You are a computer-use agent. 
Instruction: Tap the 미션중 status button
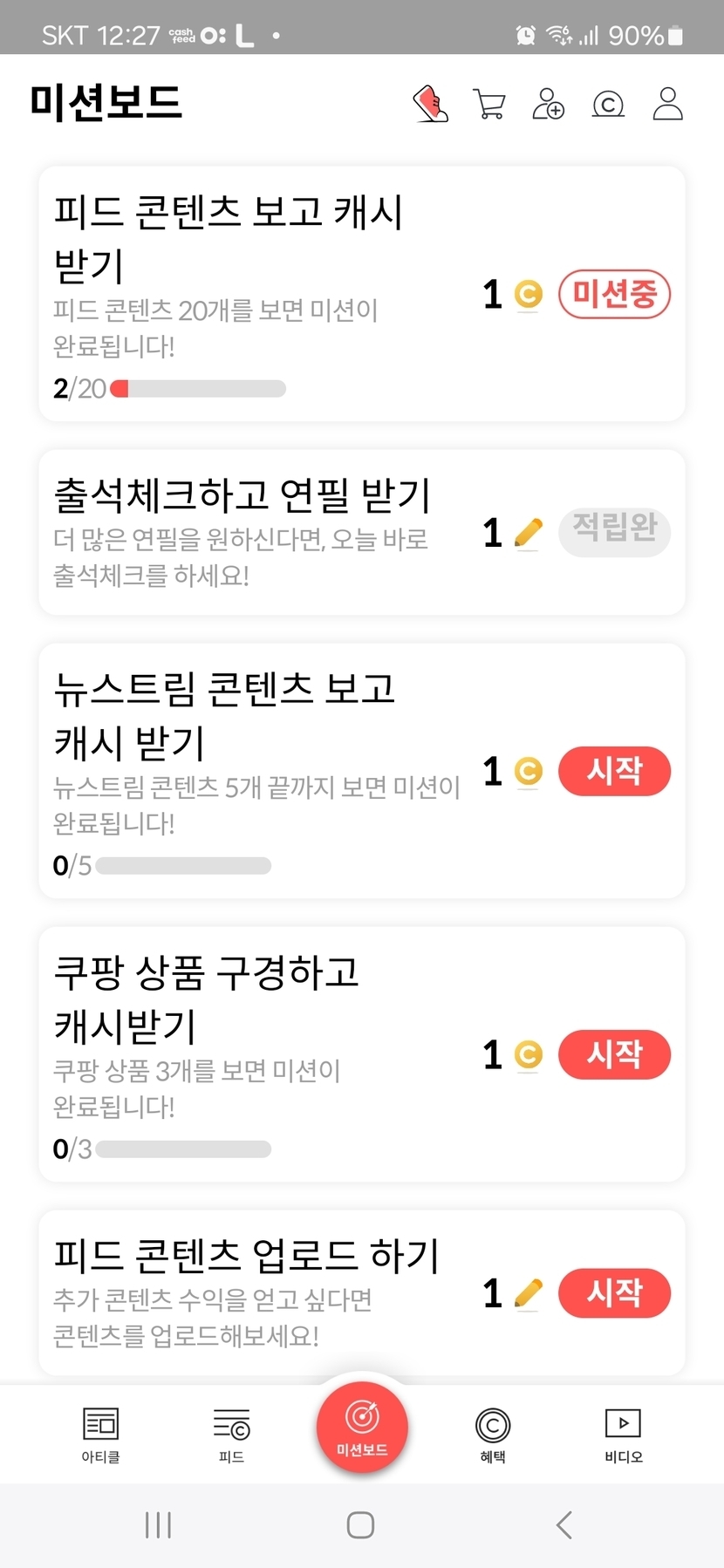(614, 295)
